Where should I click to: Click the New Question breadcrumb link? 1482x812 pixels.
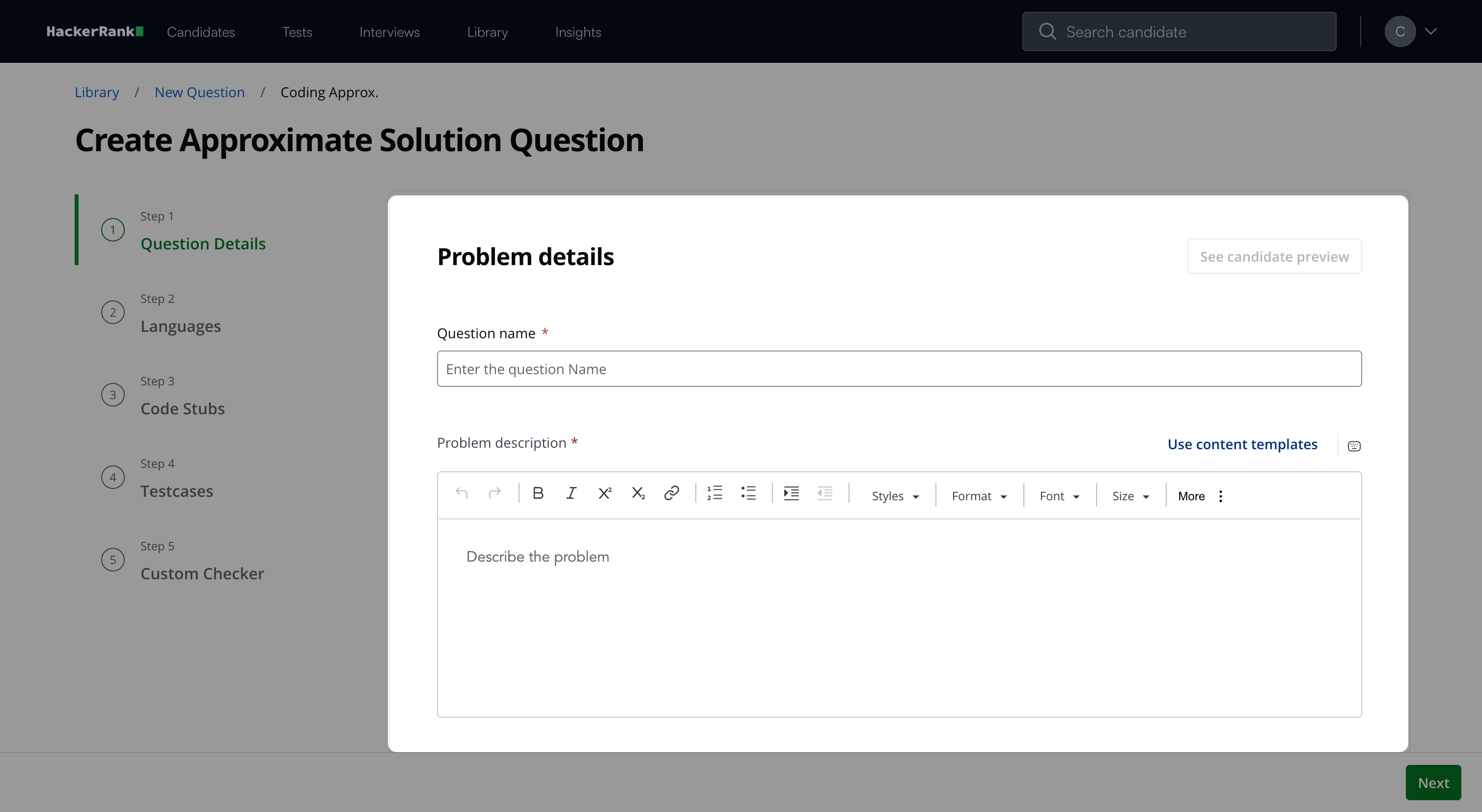[200, 92]
